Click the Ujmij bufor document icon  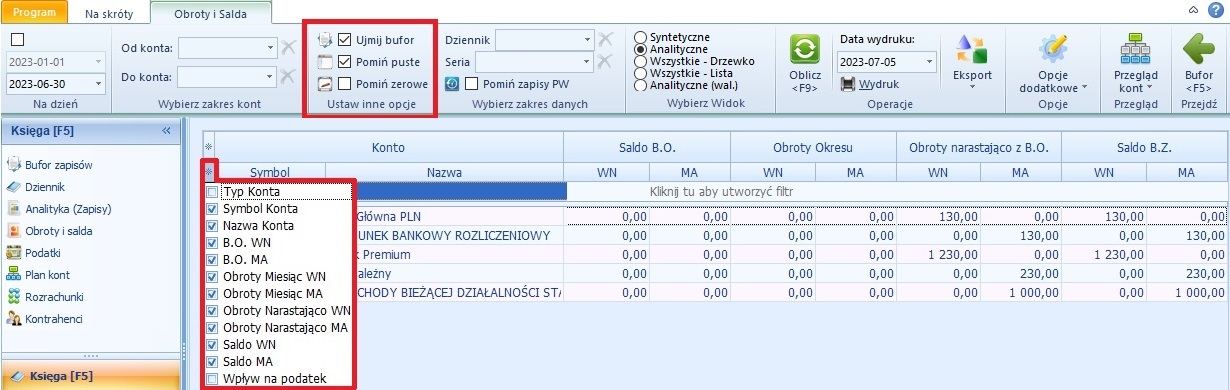(x=324, y=40)
